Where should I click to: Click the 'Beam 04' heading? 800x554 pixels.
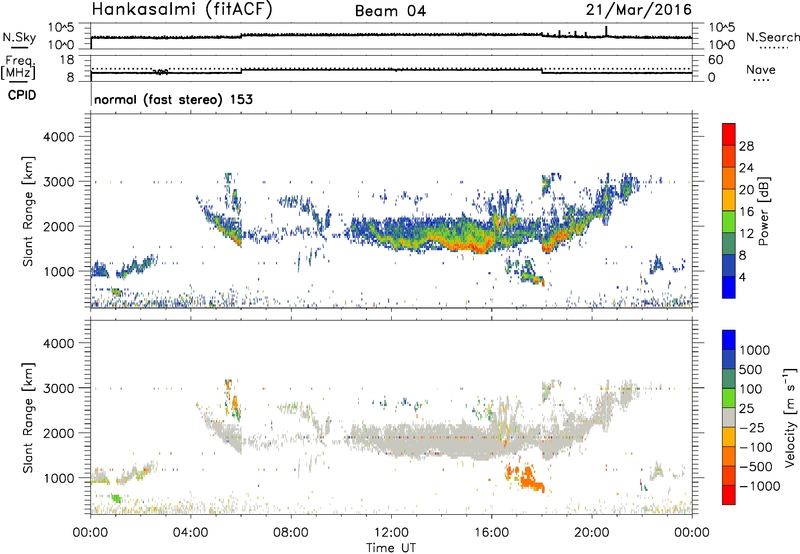390,11
